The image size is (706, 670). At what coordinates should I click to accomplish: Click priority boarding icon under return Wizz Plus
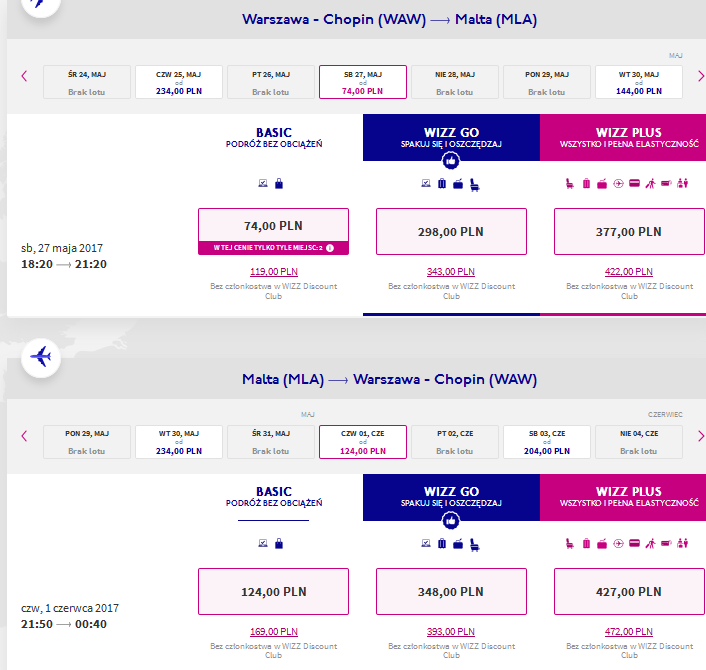(x=650, y=543)
